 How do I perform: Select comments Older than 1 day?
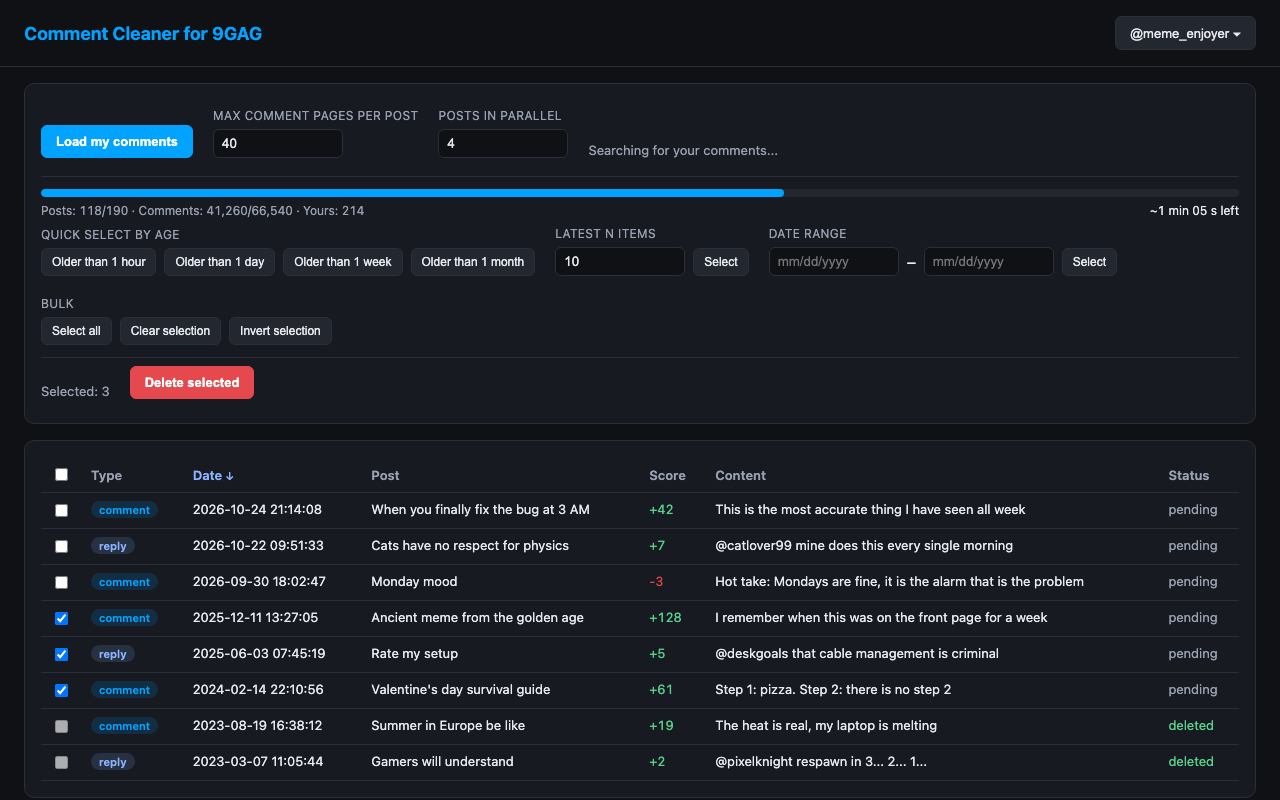pyautogui.click(x=220, y=262)
